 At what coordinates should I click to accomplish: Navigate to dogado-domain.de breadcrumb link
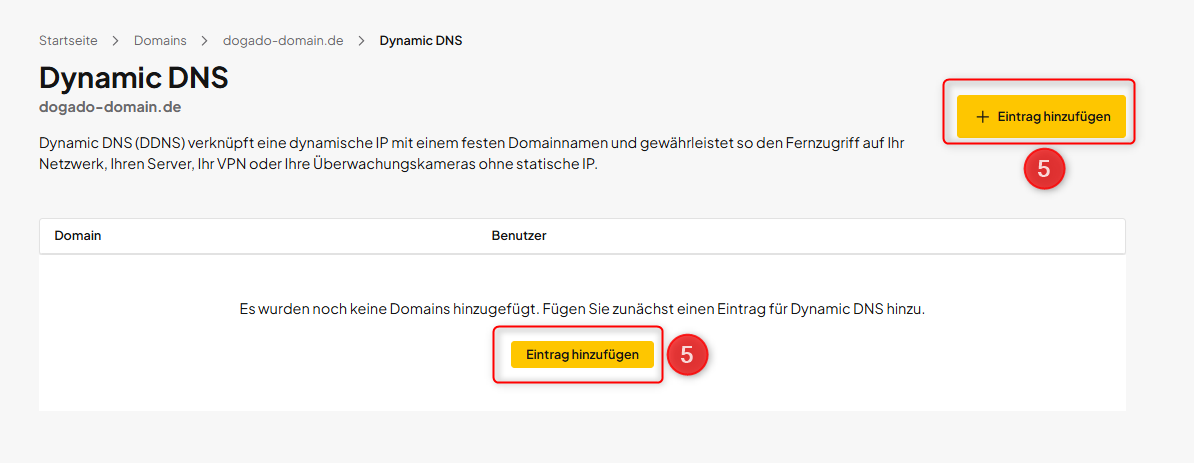[x=282, y=41]
